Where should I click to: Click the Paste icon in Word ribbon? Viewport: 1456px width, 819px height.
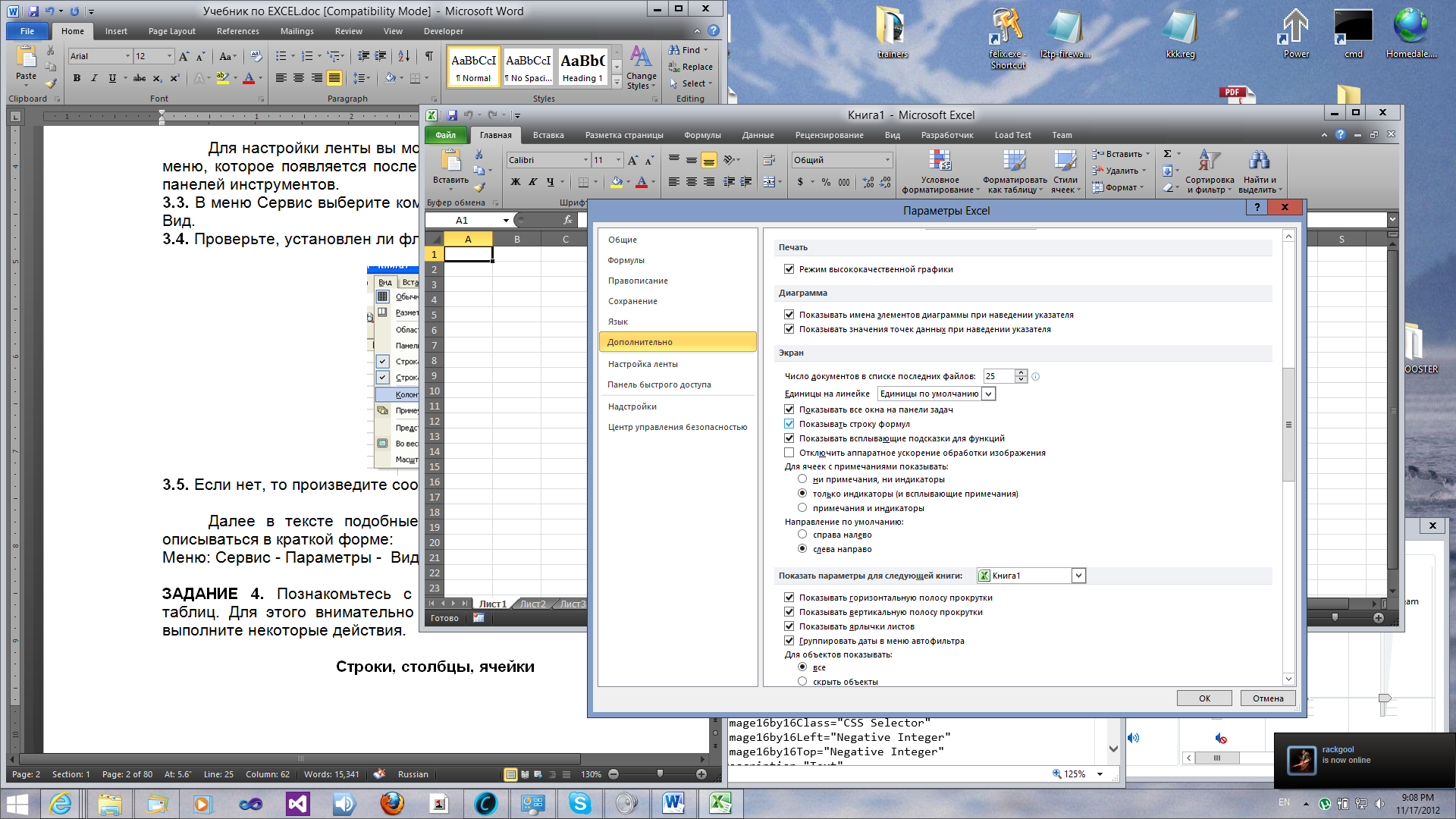coord(26,58)
